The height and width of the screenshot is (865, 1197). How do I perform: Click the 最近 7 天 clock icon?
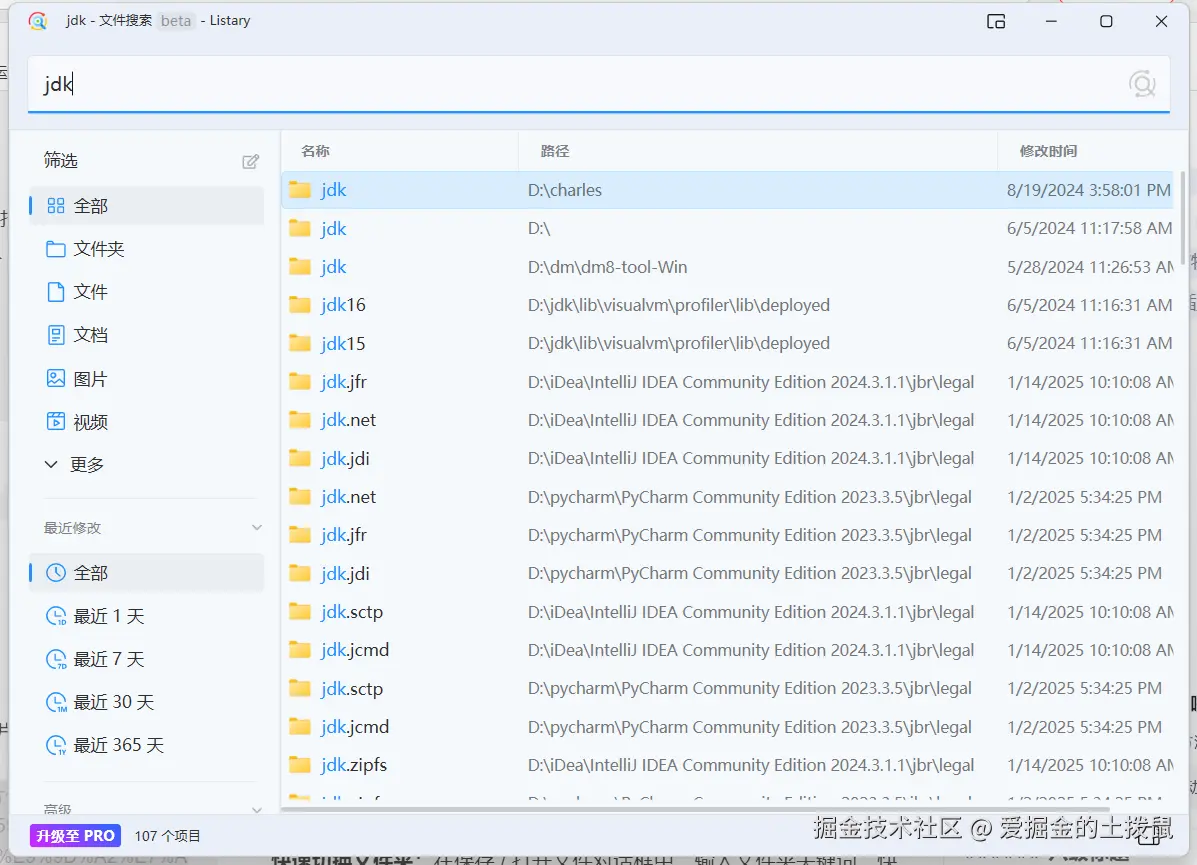click(x=56, y=659)
